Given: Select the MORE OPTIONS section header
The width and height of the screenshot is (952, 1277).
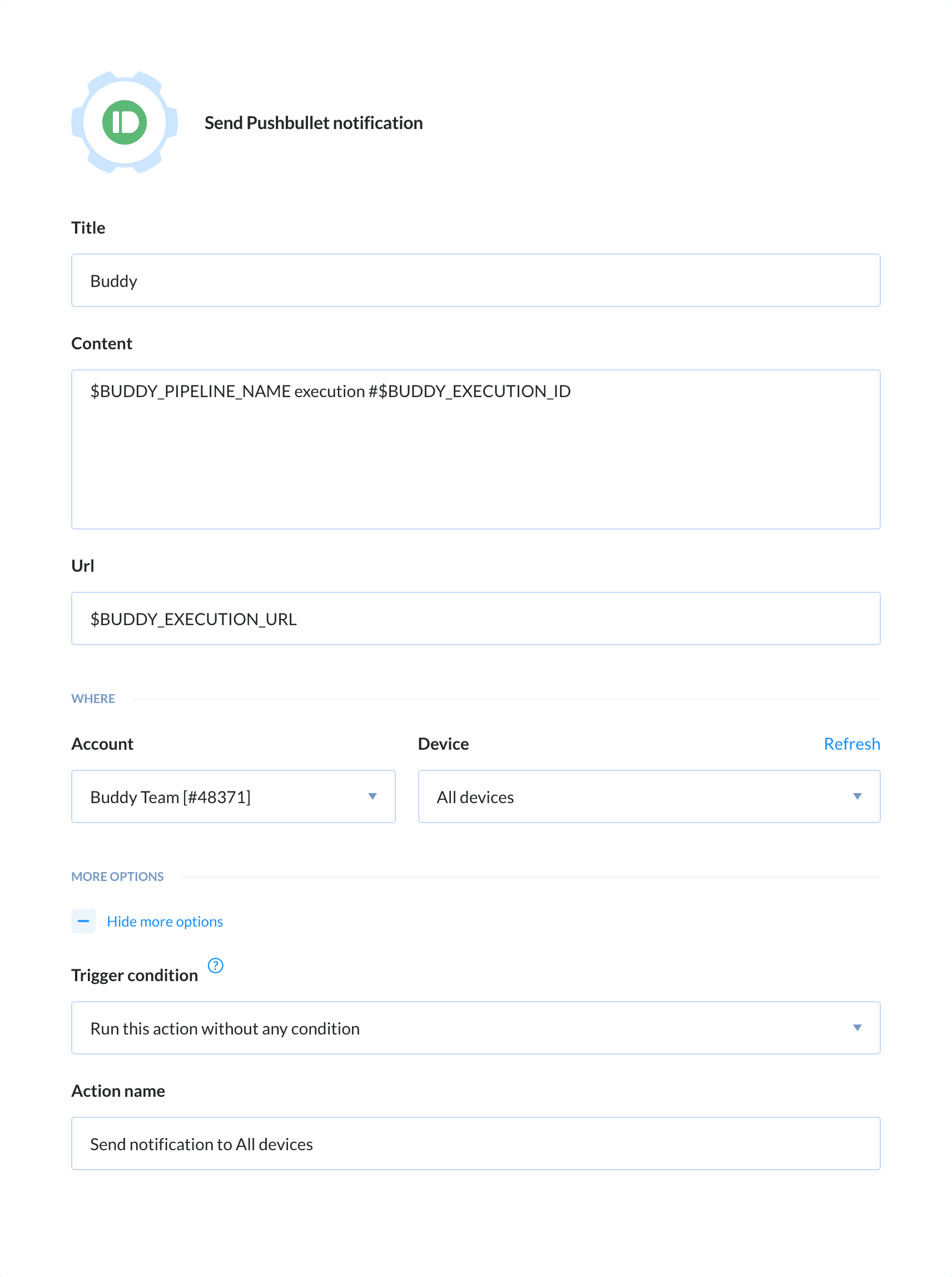Looking at the screenshot, I should (x=117, y=876).
